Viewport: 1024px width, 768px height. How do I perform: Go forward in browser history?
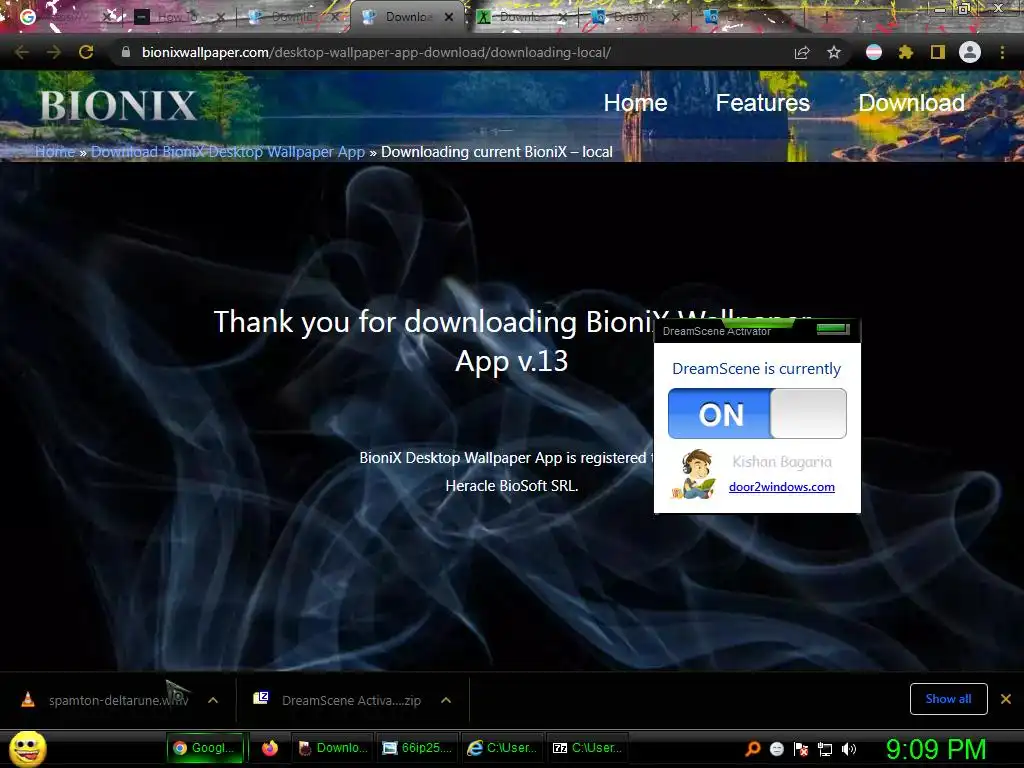click(54, 52)
